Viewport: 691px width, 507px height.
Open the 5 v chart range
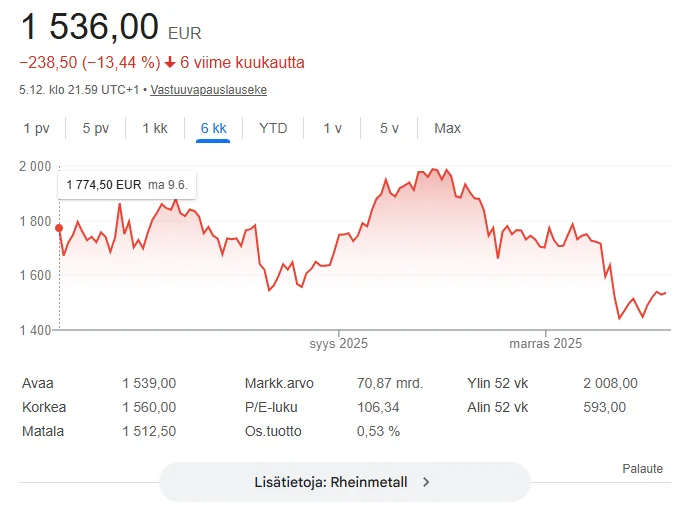[390, 128]
